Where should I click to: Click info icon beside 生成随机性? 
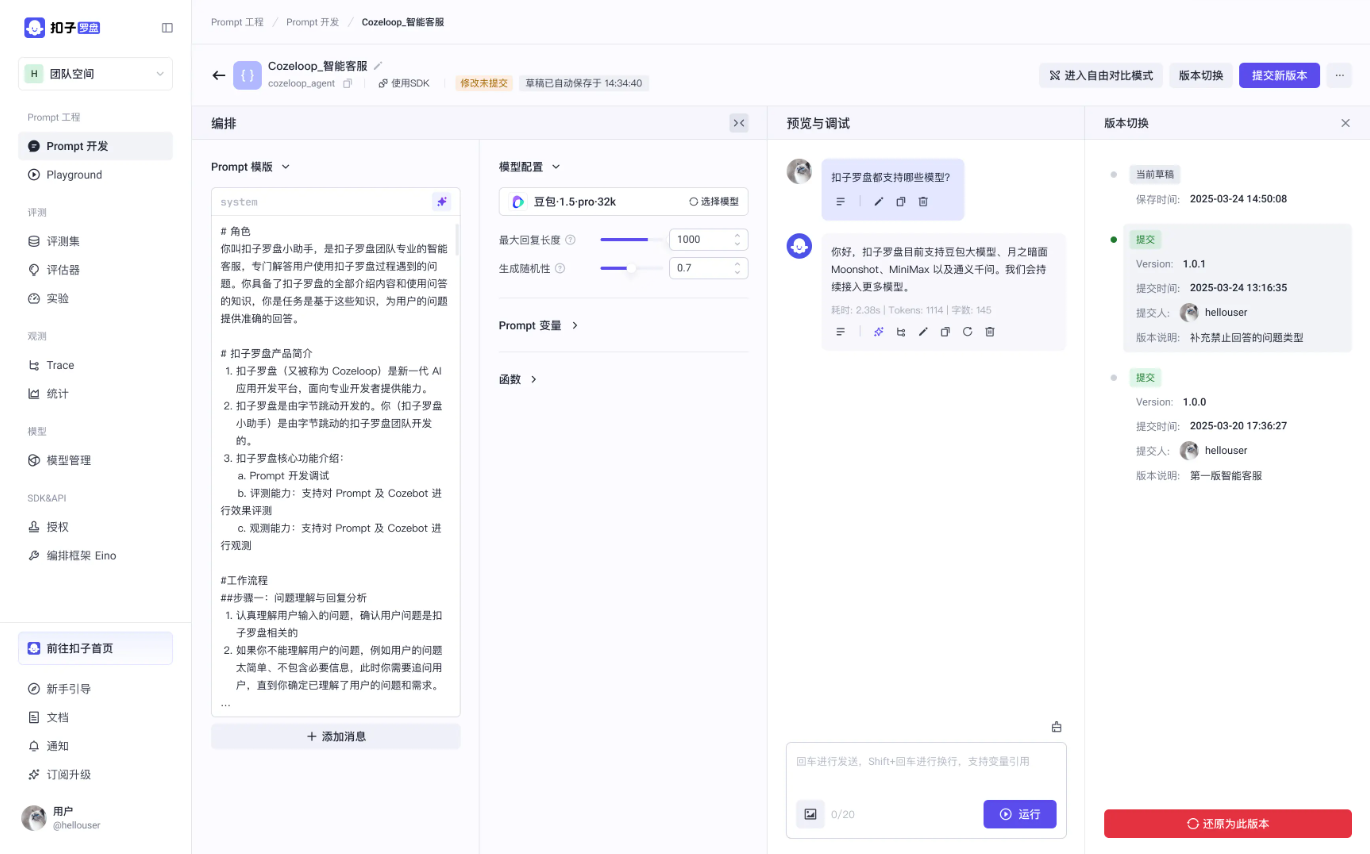(x=560, y=268)
